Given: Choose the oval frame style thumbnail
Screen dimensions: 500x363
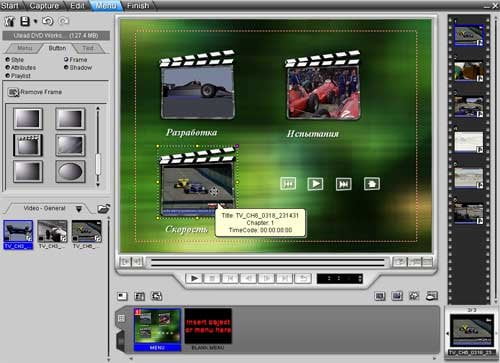Looking at the screenshot, I should coord(70,172).
